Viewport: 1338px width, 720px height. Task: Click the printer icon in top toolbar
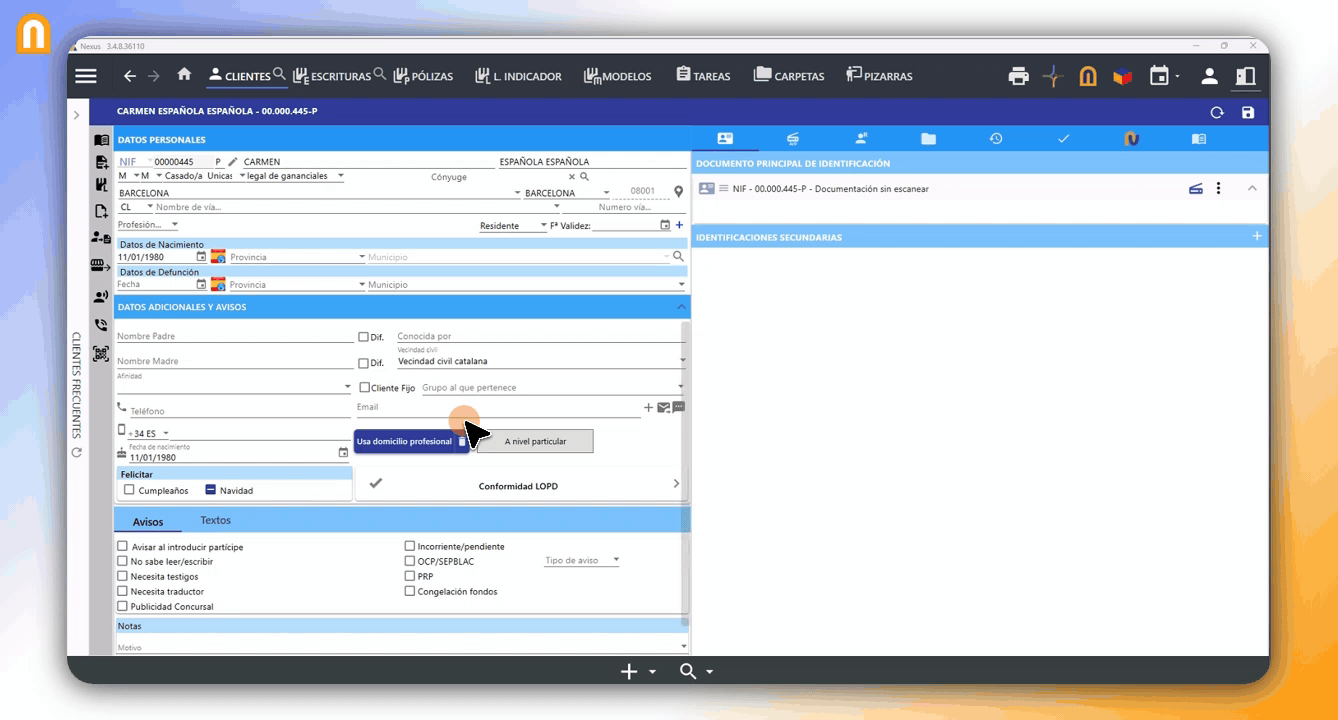tap(1018, 76)
